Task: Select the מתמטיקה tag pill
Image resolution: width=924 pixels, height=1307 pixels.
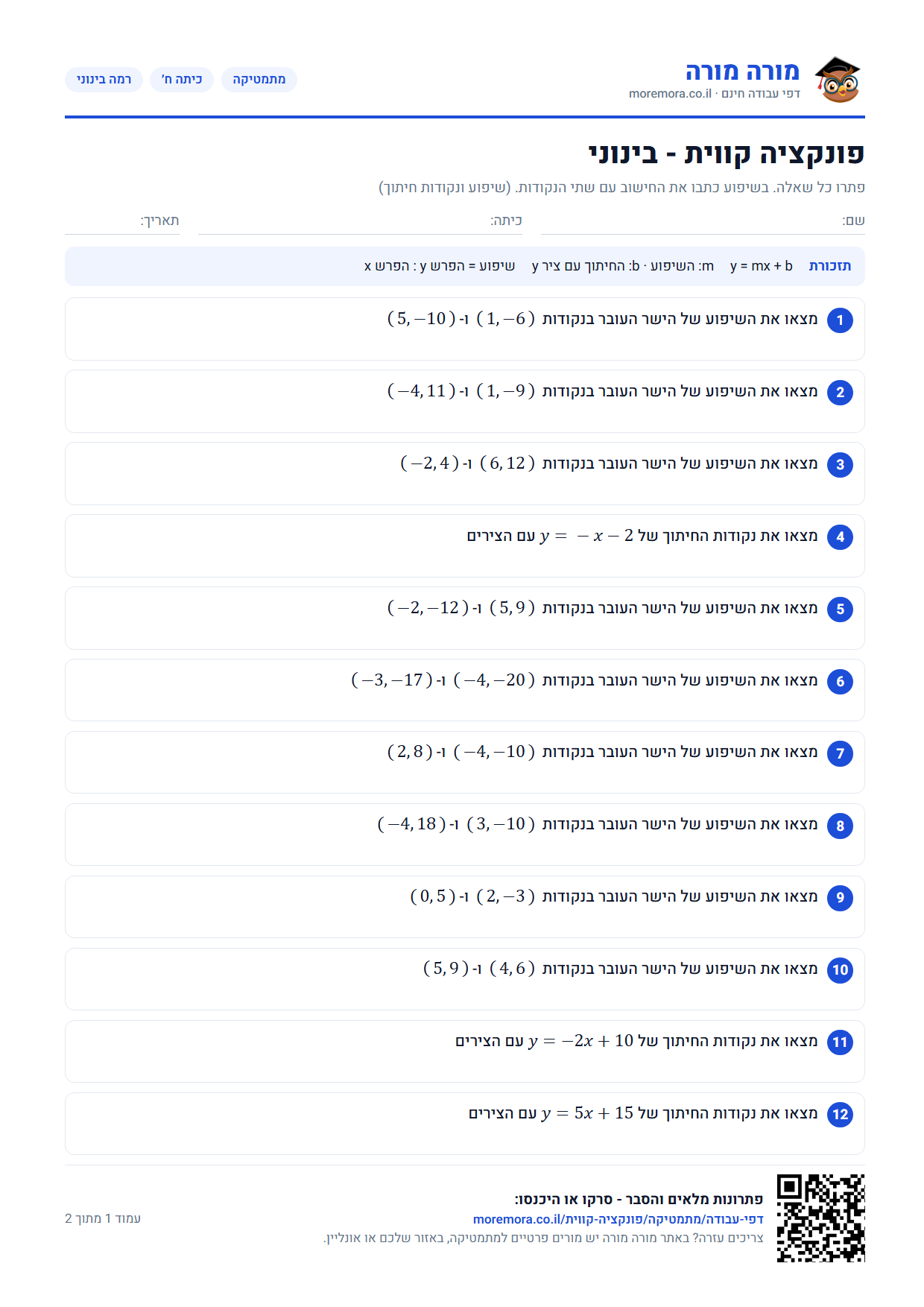Action: point(259,80)
